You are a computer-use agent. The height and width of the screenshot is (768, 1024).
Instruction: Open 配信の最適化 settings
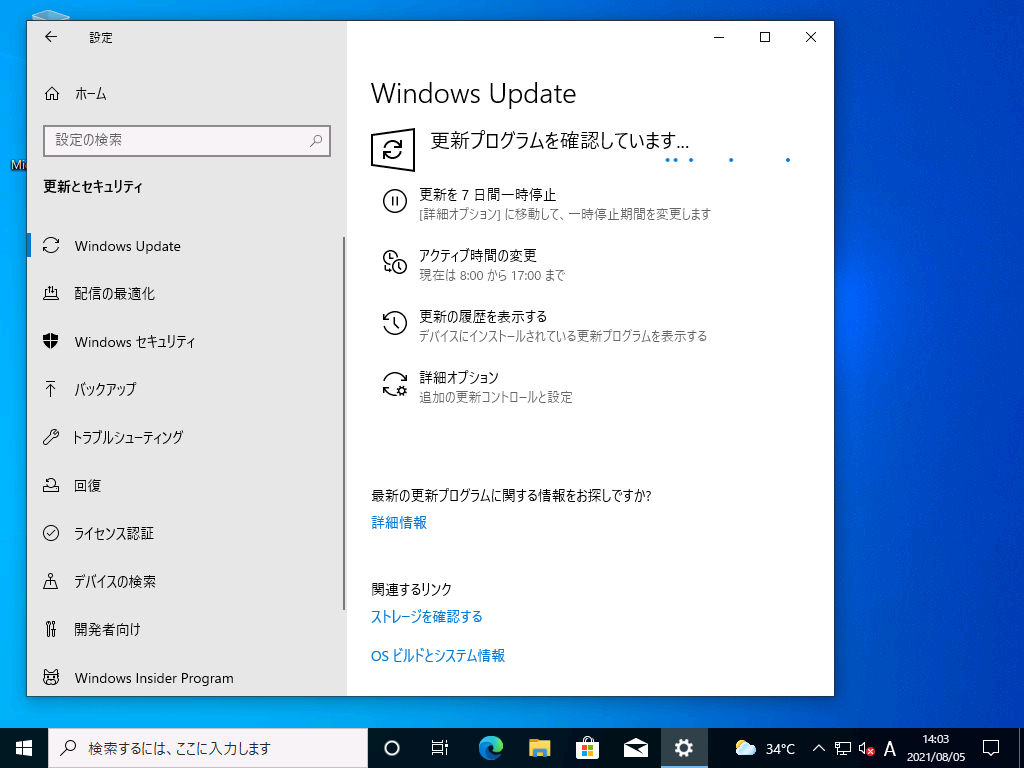pyautogui.click(x=186, y=294)
